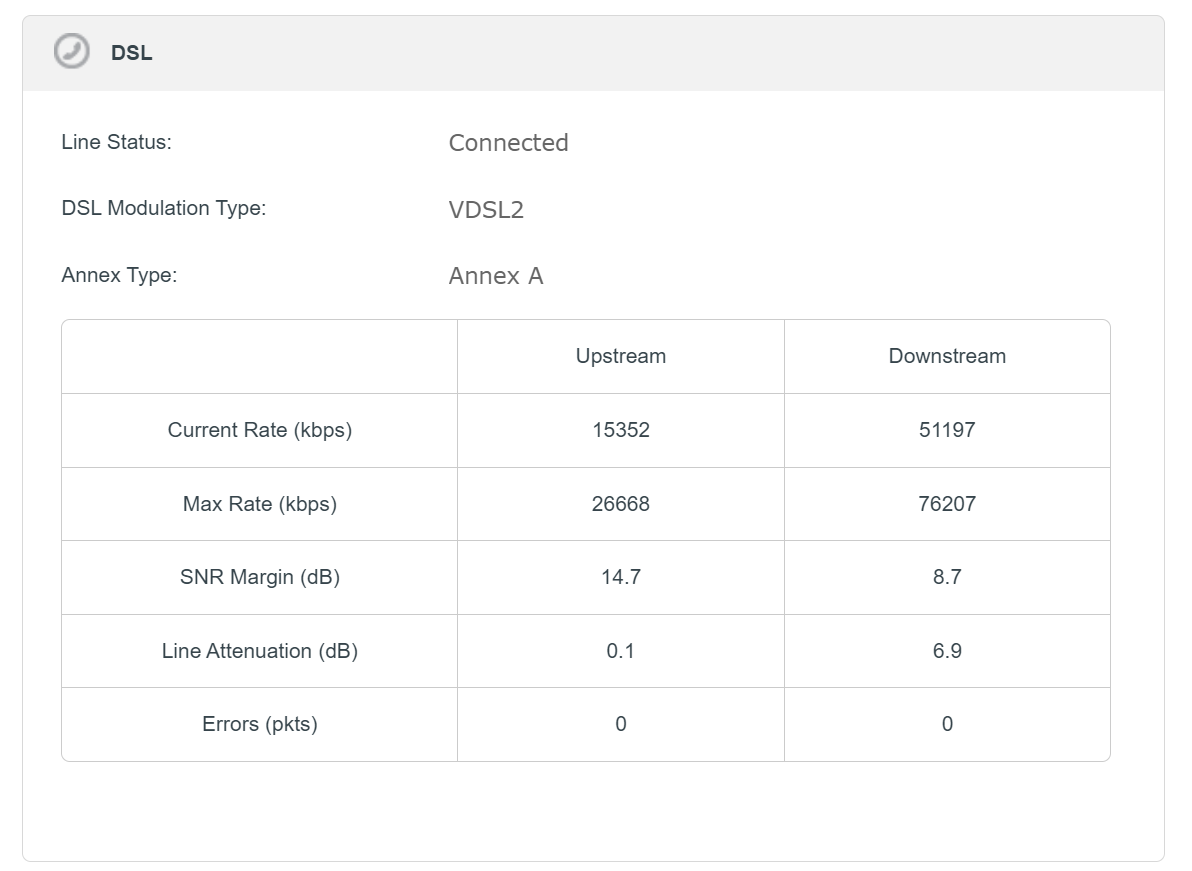Select the SNR Margin (dB) row label
Screen dimensions: 1192x871
coord(260,577)
